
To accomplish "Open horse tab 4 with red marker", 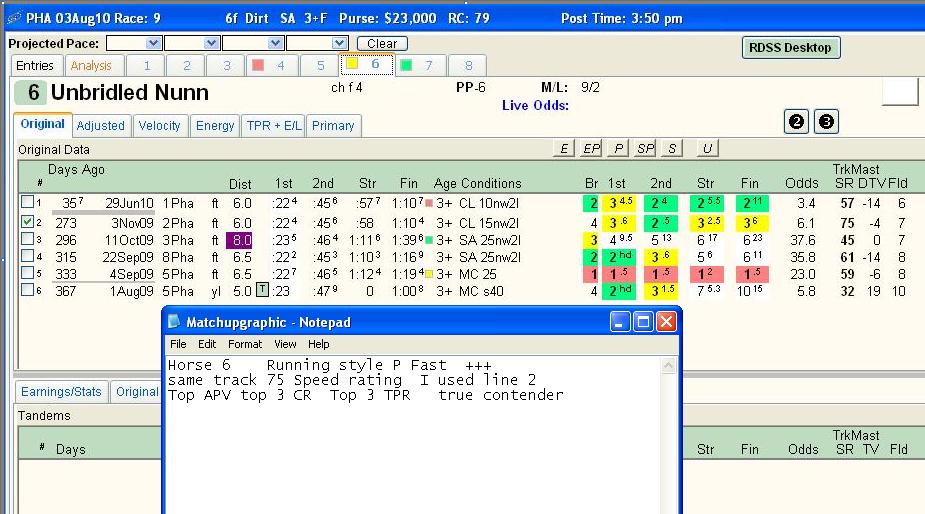I will point(272,66).
